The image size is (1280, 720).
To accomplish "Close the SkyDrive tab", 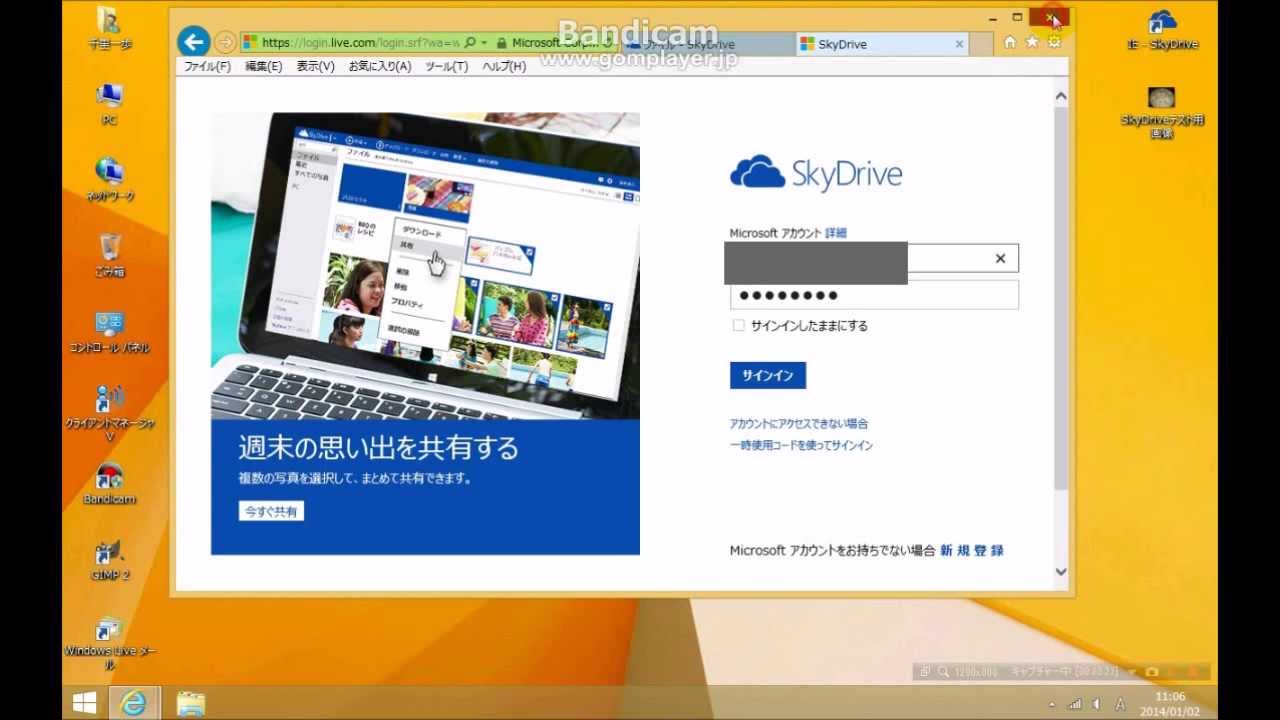I will 959,44.
